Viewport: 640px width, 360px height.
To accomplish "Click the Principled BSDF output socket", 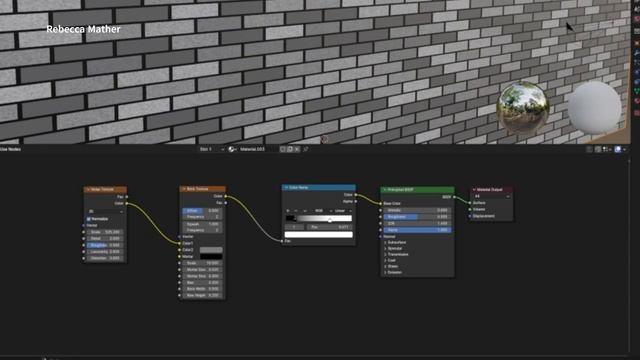I will [454, 197].
